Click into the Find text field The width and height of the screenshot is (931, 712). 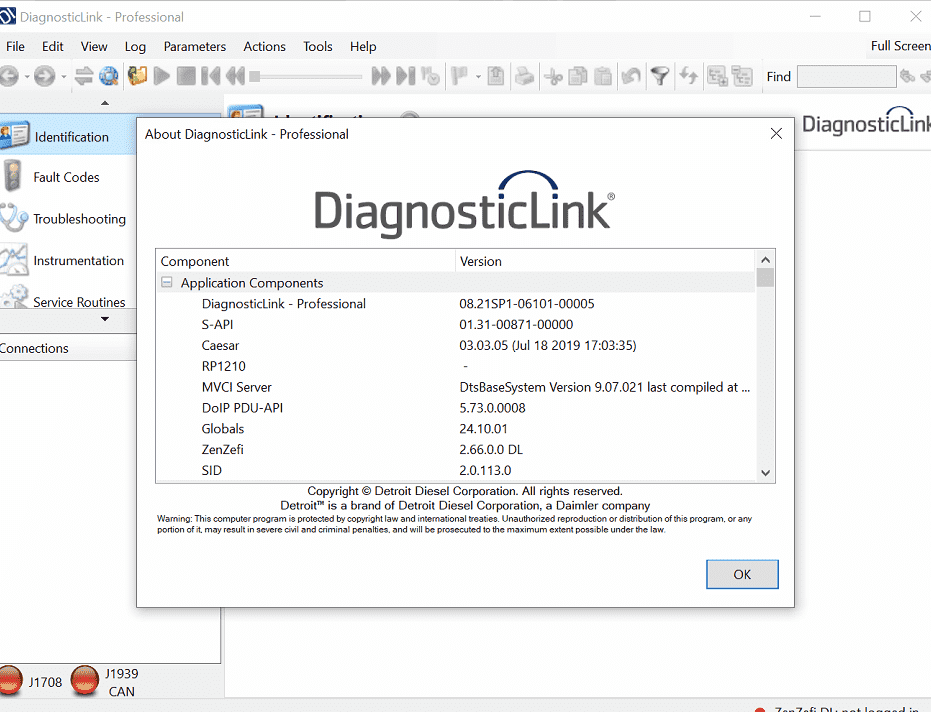pos(846,77)
